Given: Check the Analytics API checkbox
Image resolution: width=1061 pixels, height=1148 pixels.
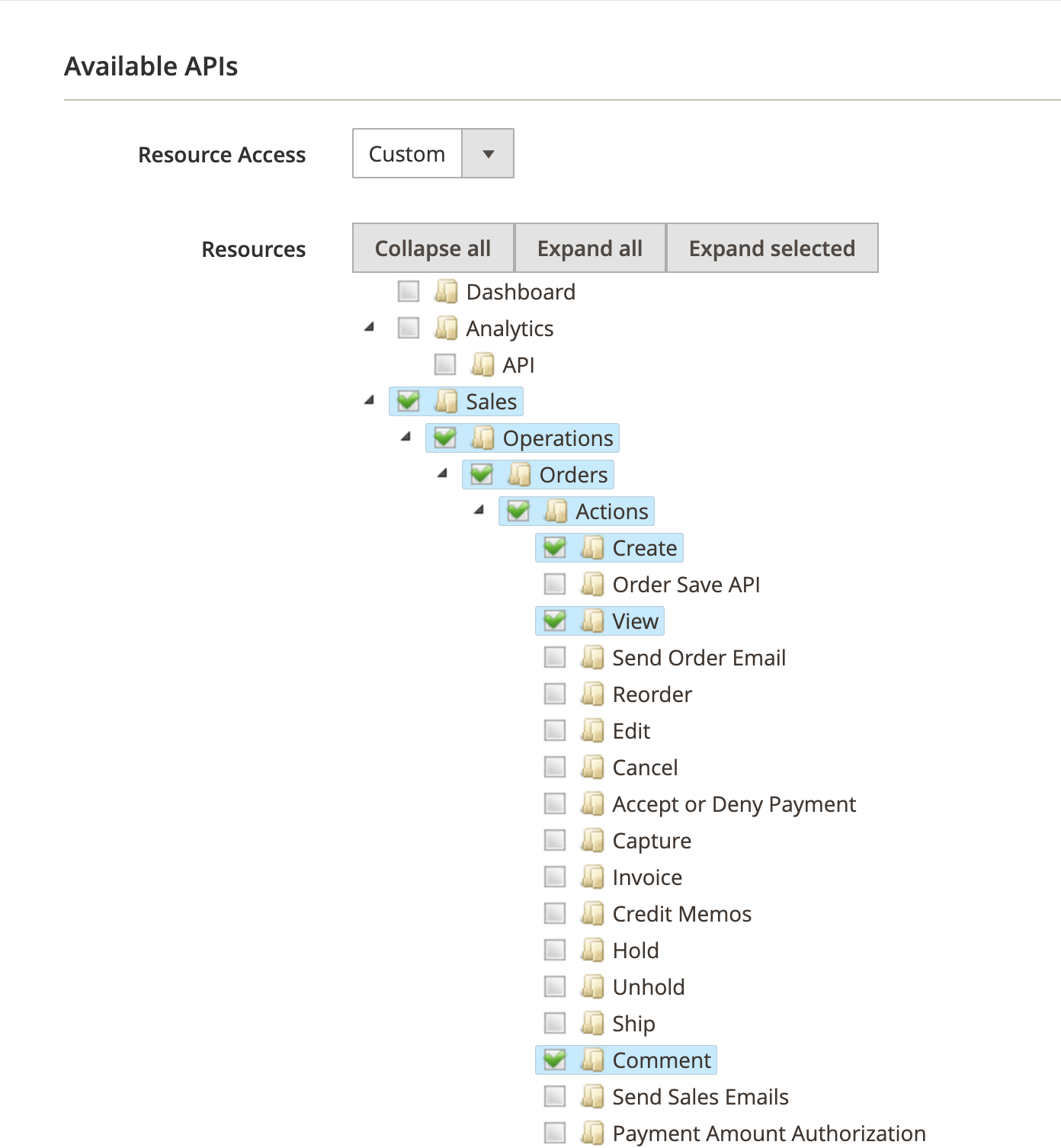Looking at the screenshot, I should click(445, 364).
